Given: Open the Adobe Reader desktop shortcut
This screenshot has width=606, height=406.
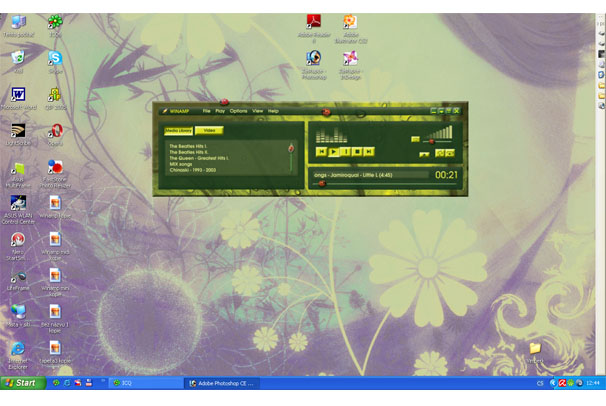Looking at the screenshot, I should pos(313,24).
